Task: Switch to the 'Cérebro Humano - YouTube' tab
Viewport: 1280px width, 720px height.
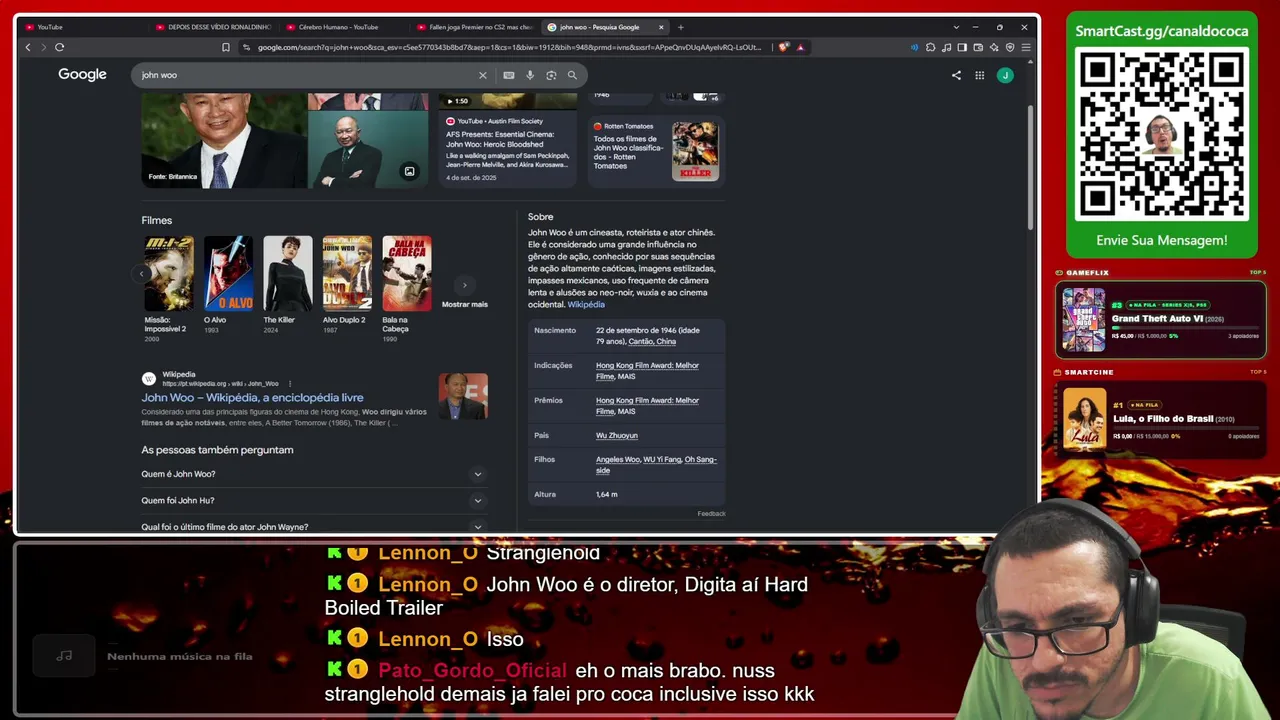Action: (342, 27)
